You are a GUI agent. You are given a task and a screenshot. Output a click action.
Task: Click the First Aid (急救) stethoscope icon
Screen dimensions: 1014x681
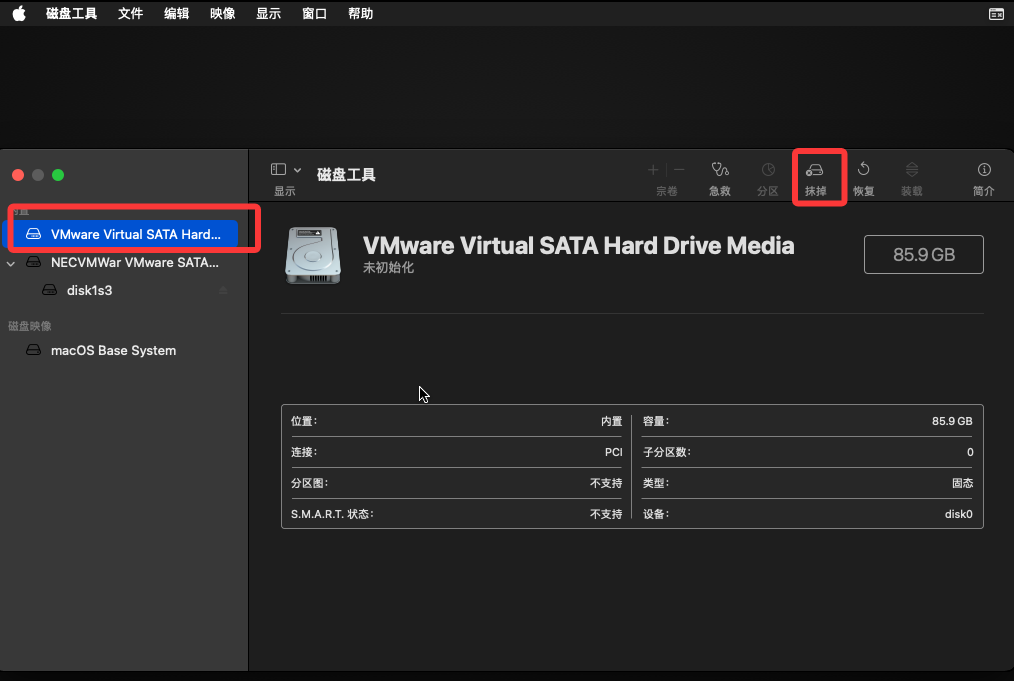720,169
